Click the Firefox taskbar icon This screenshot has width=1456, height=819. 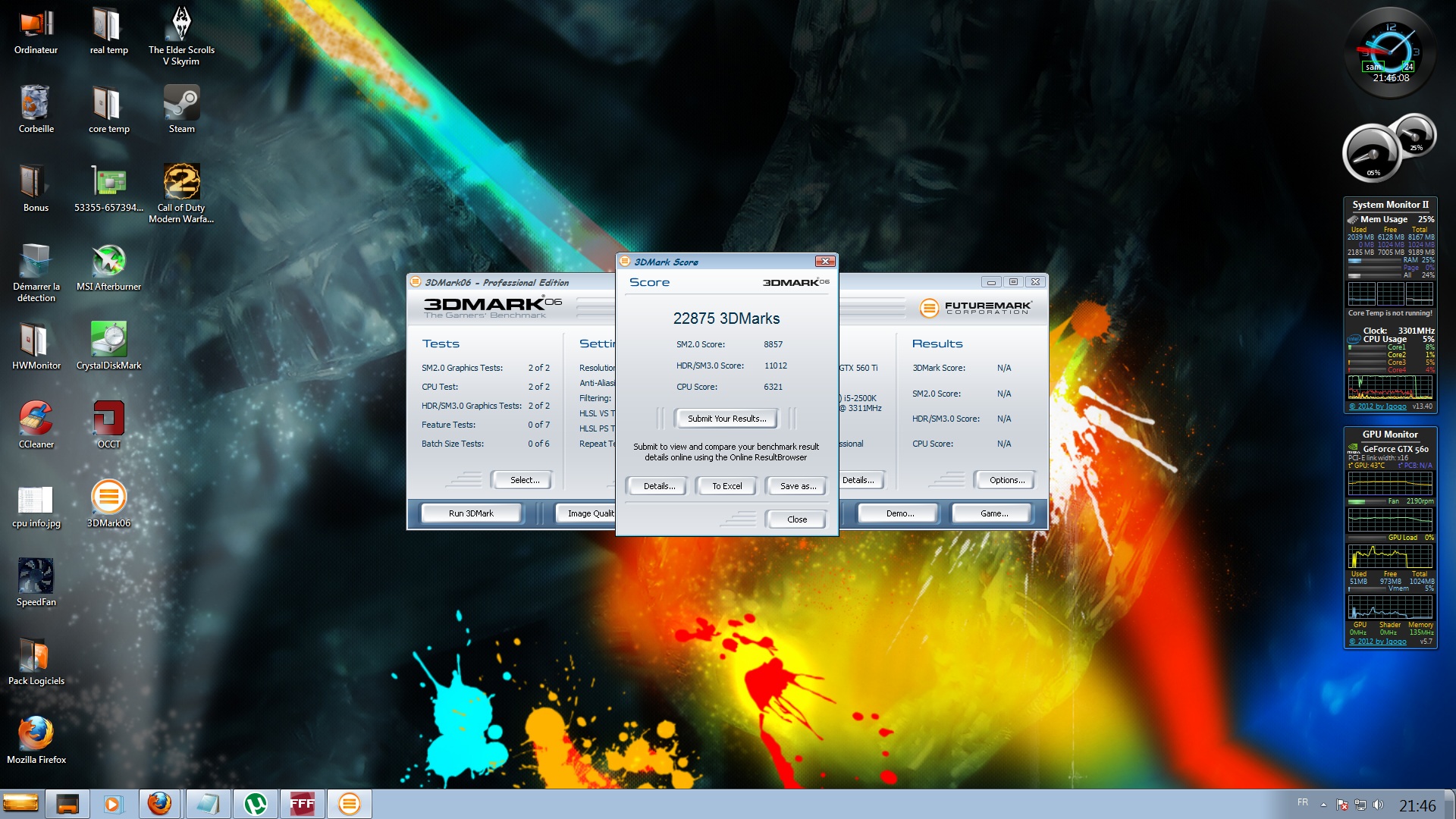point(159,804)
